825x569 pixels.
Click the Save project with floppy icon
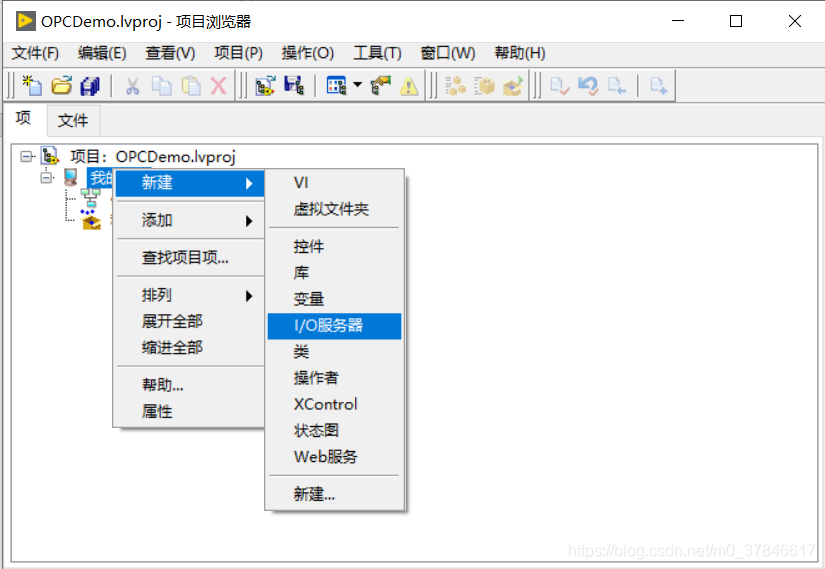click(294, 86)
